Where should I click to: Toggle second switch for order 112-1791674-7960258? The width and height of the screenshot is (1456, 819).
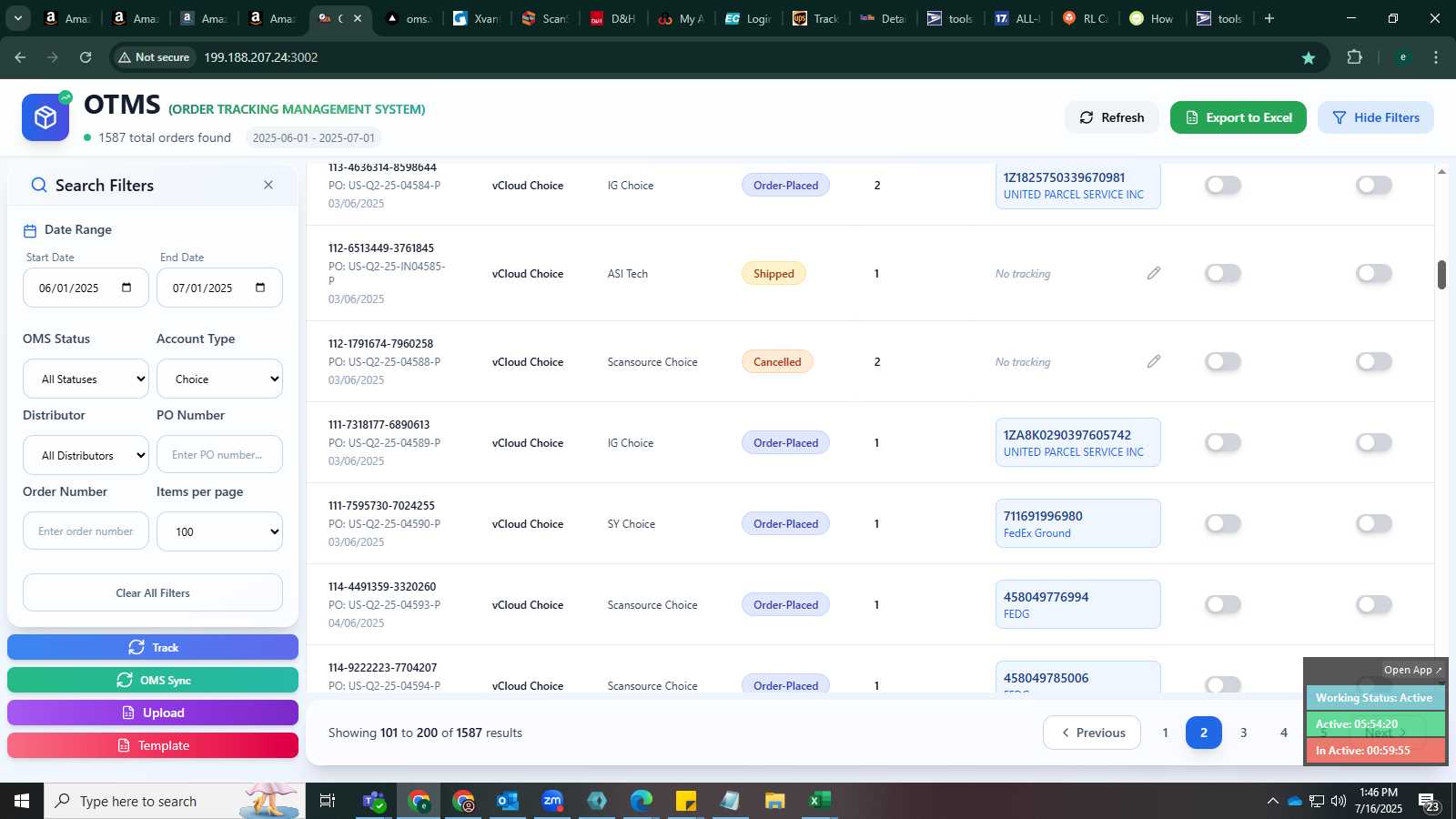pyautogui.click(x=1374, y=361)
